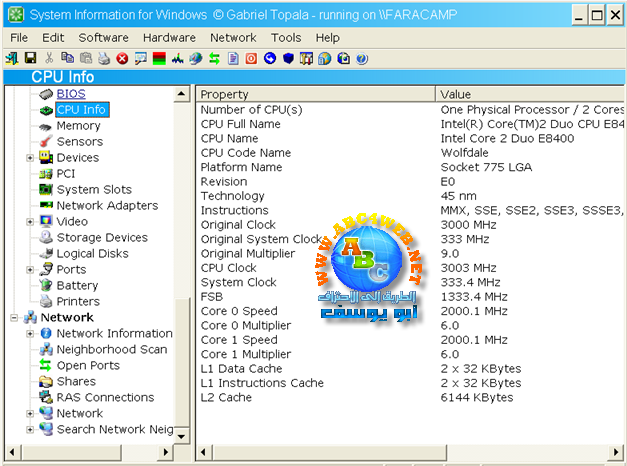The image size is (627, 466).
Task: Click the red stop X toolbar icon
Action: coord(122,59)
